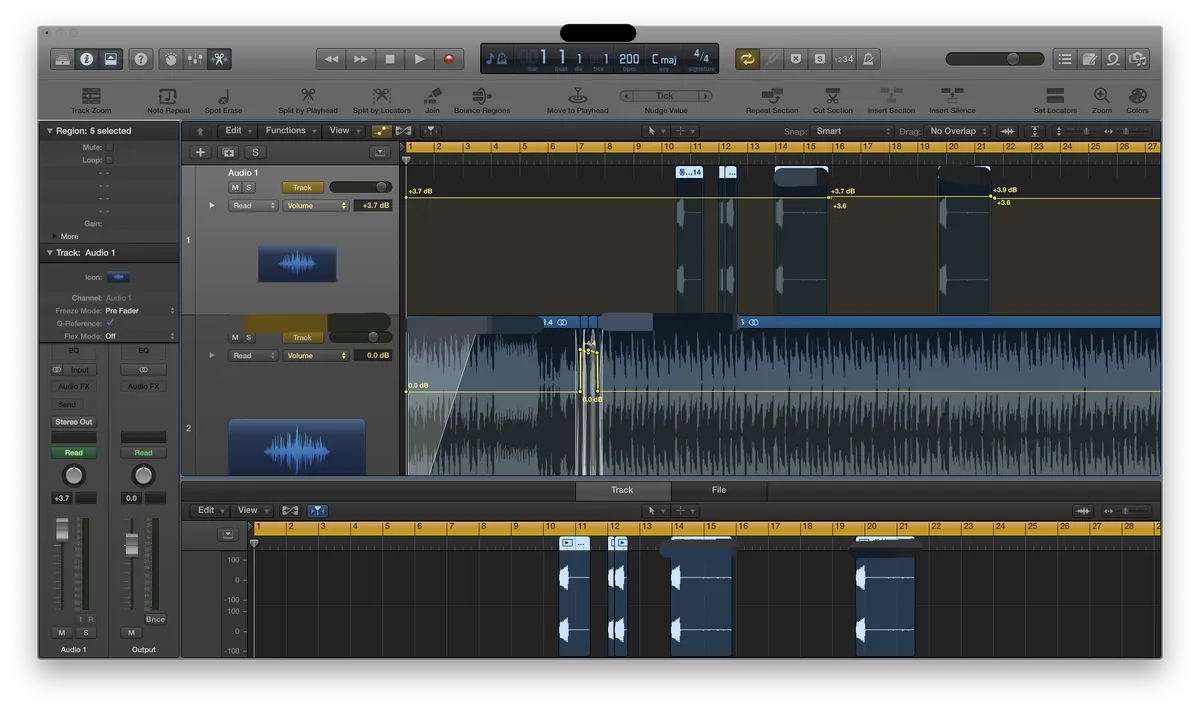Open the Loop browser icon

tap(1112, 59)
